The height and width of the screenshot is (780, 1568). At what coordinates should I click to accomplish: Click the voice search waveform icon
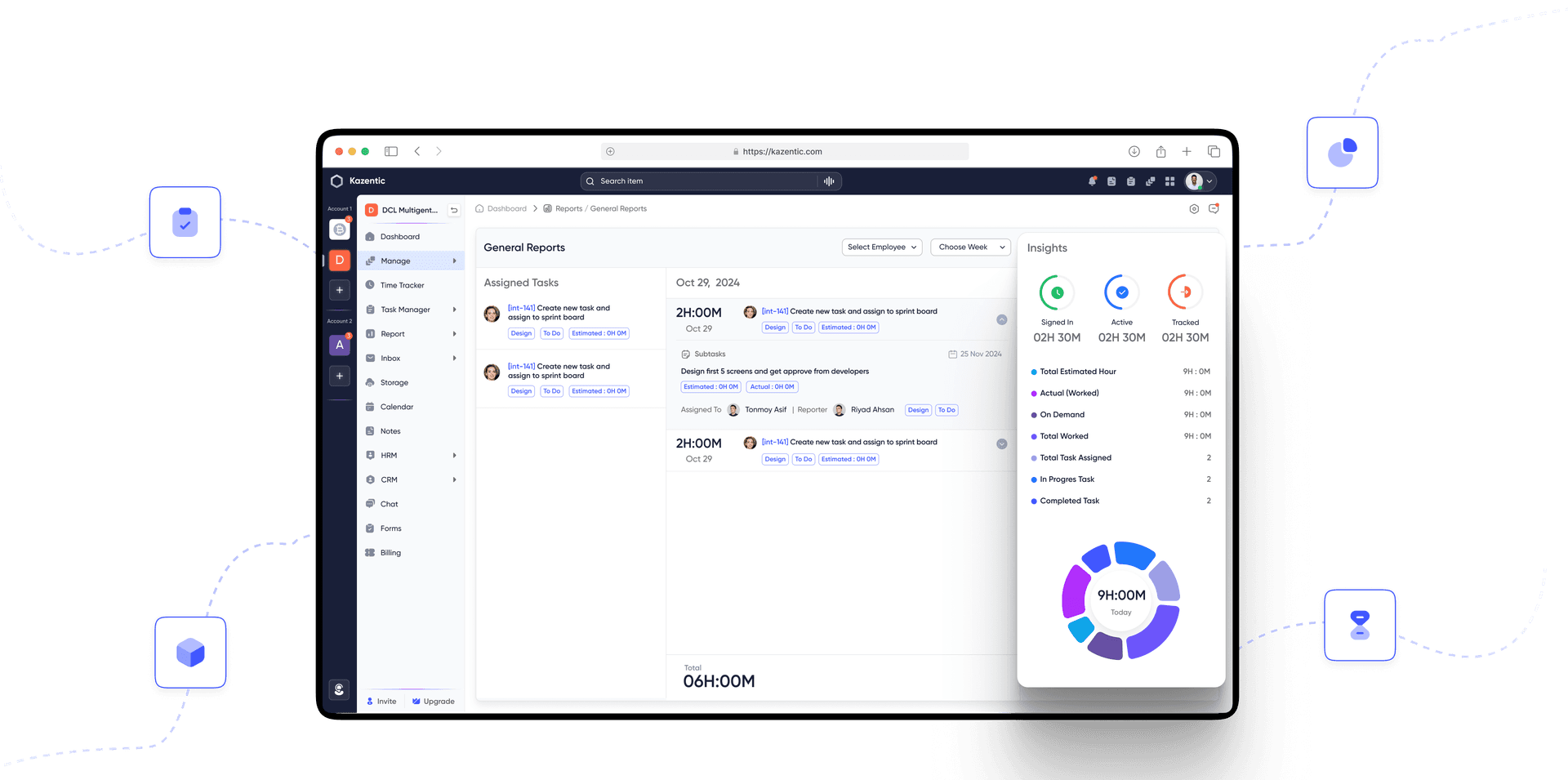pos(829,181)
